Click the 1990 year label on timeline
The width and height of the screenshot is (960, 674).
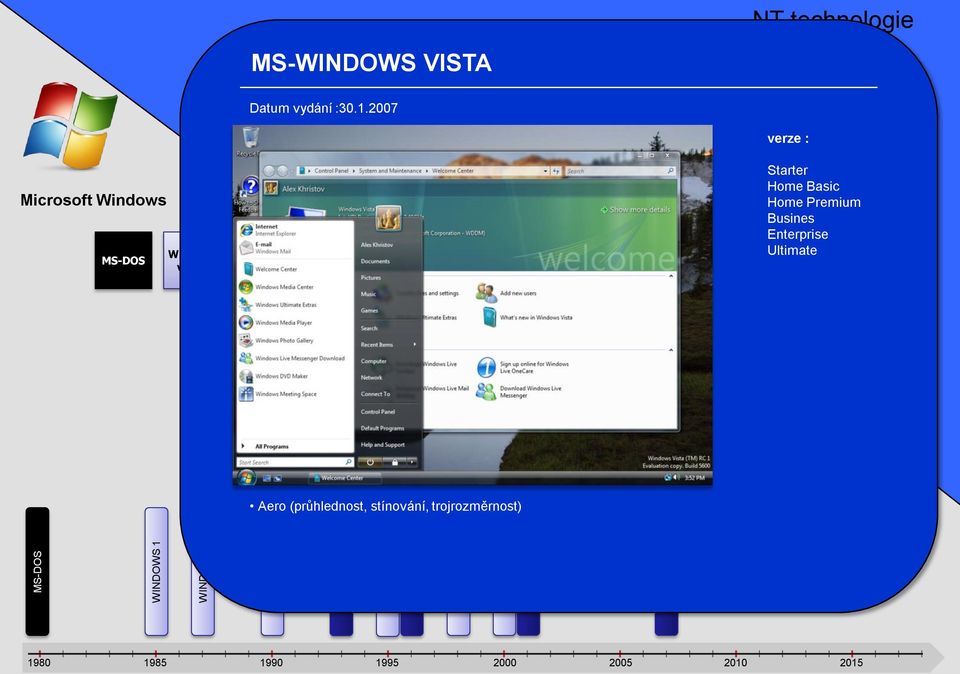tap(271, 662)
